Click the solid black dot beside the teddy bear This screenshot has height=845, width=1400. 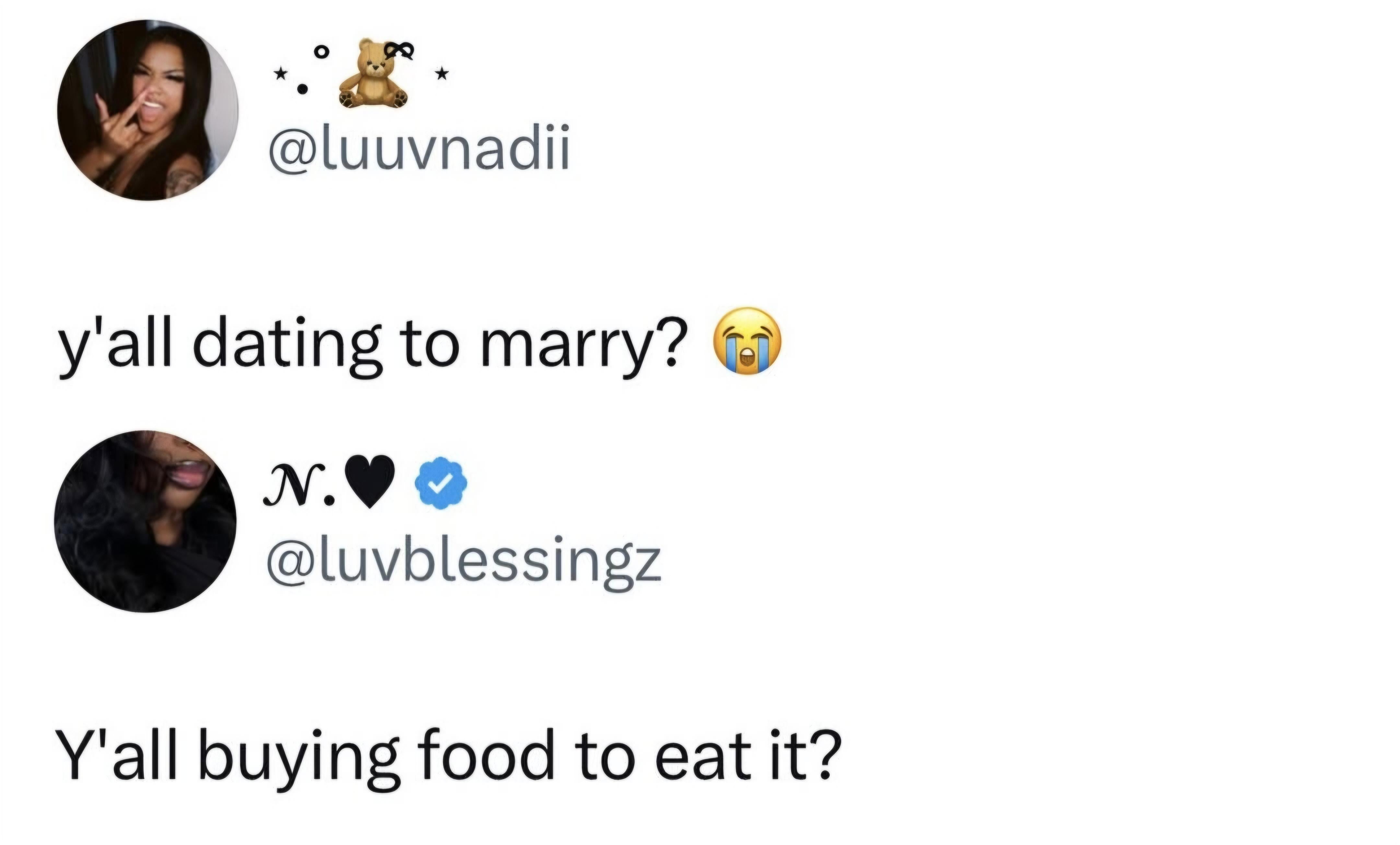coord(303,88)
